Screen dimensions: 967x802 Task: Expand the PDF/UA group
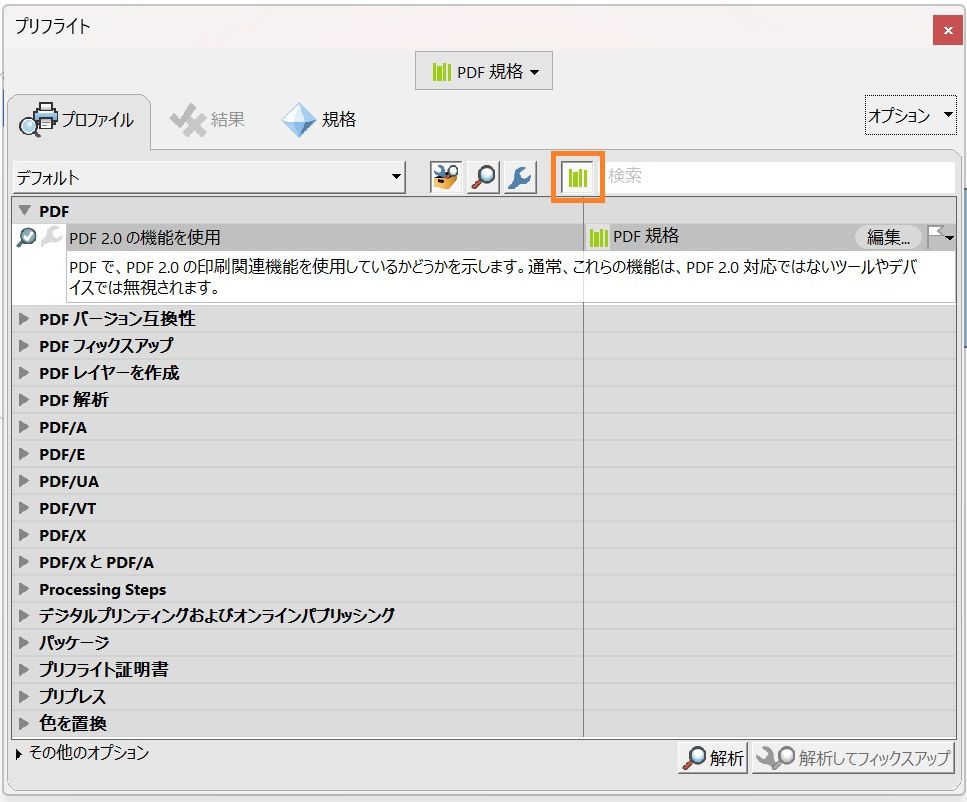(24, 481)
